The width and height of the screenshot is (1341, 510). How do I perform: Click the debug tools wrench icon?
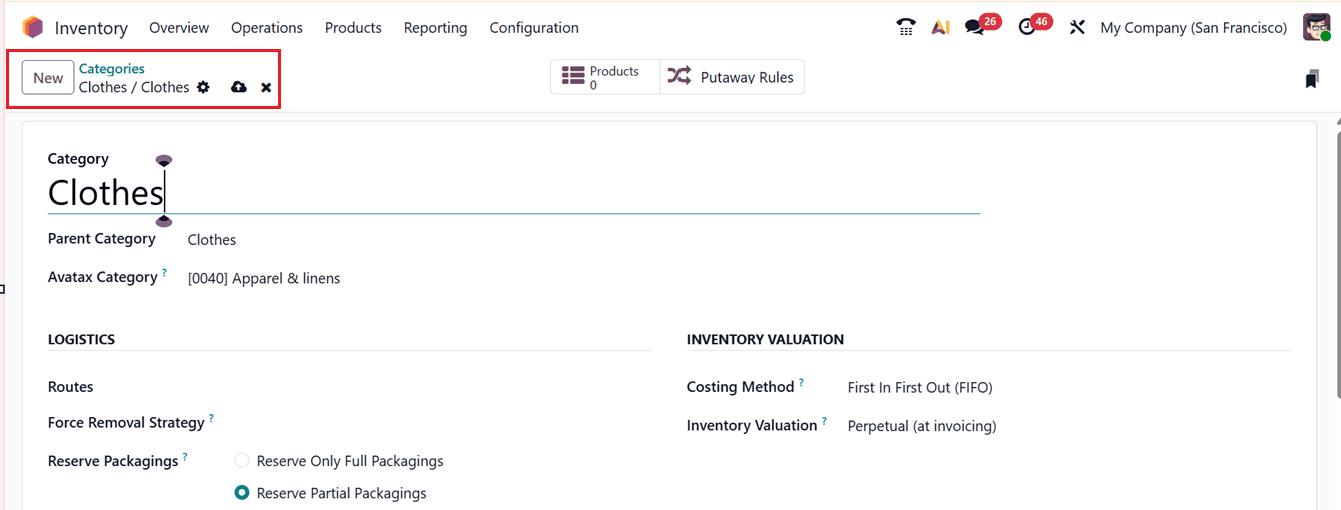tap(1077, 27)
